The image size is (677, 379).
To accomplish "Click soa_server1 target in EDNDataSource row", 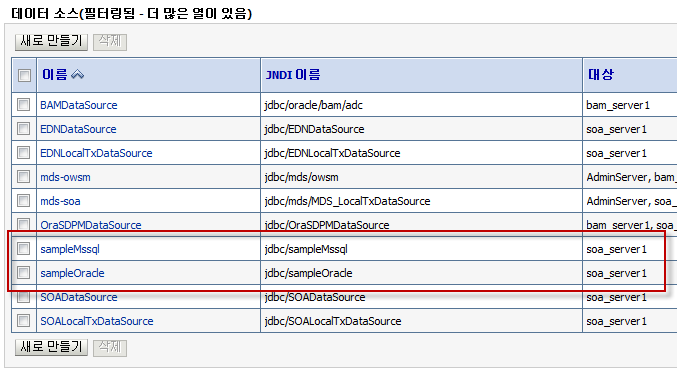I will click(617, 129).
